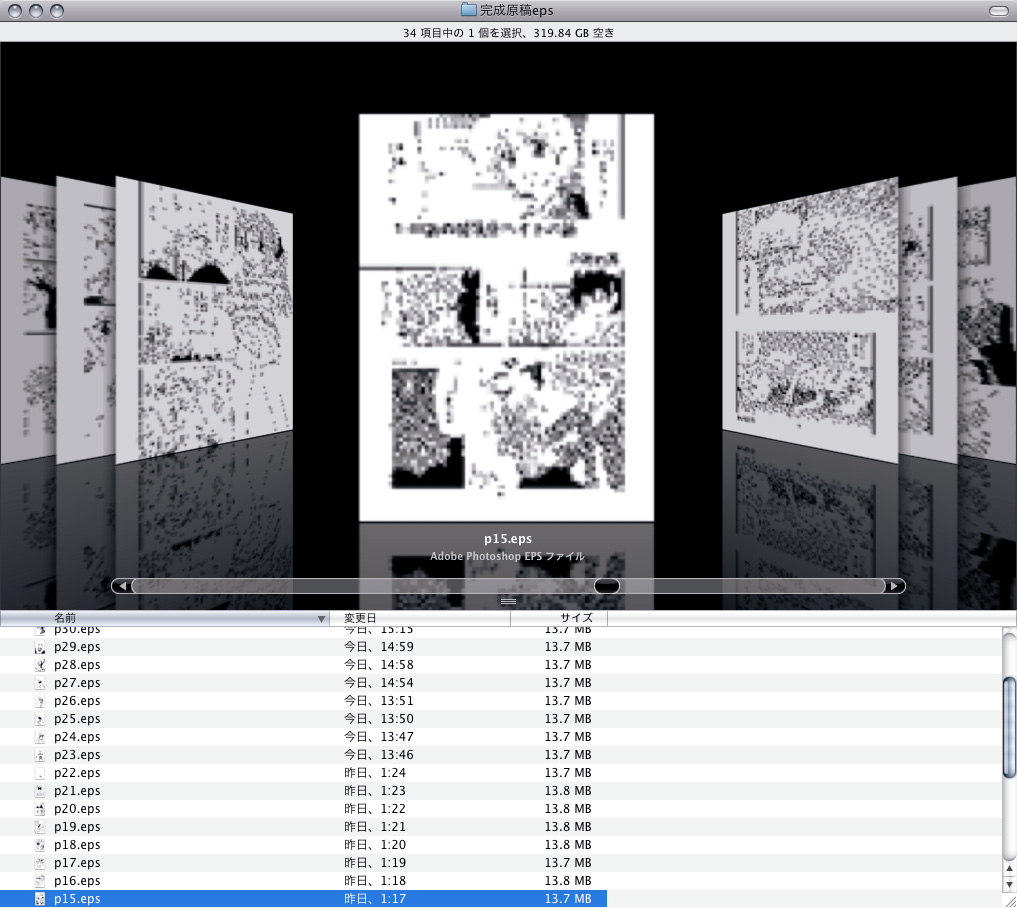Click the folder icon in the title bar
Viewport: 1017px width, 908px height.
coord(469,10)
